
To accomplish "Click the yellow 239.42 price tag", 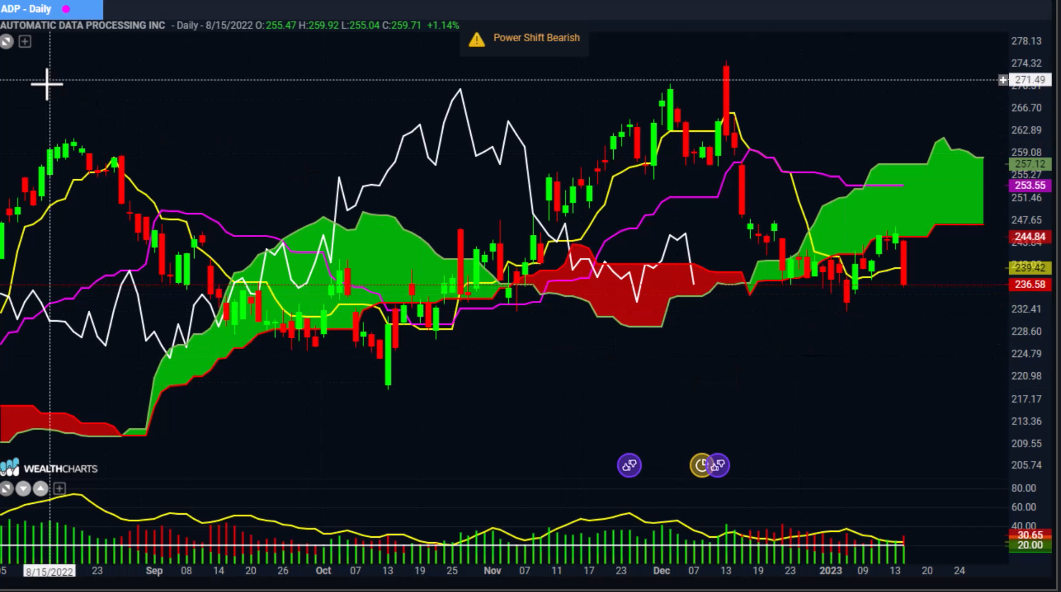I will pos(1030,268).
